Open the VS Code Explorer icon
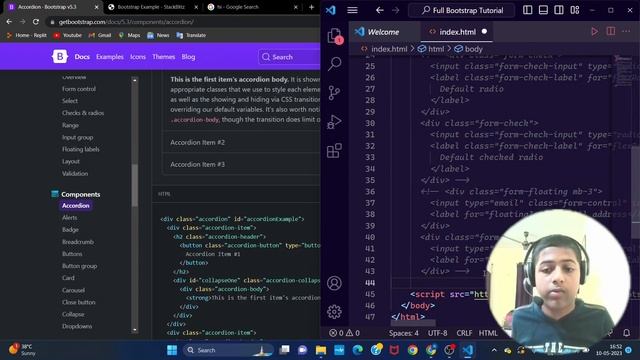 tap(334, 36)
